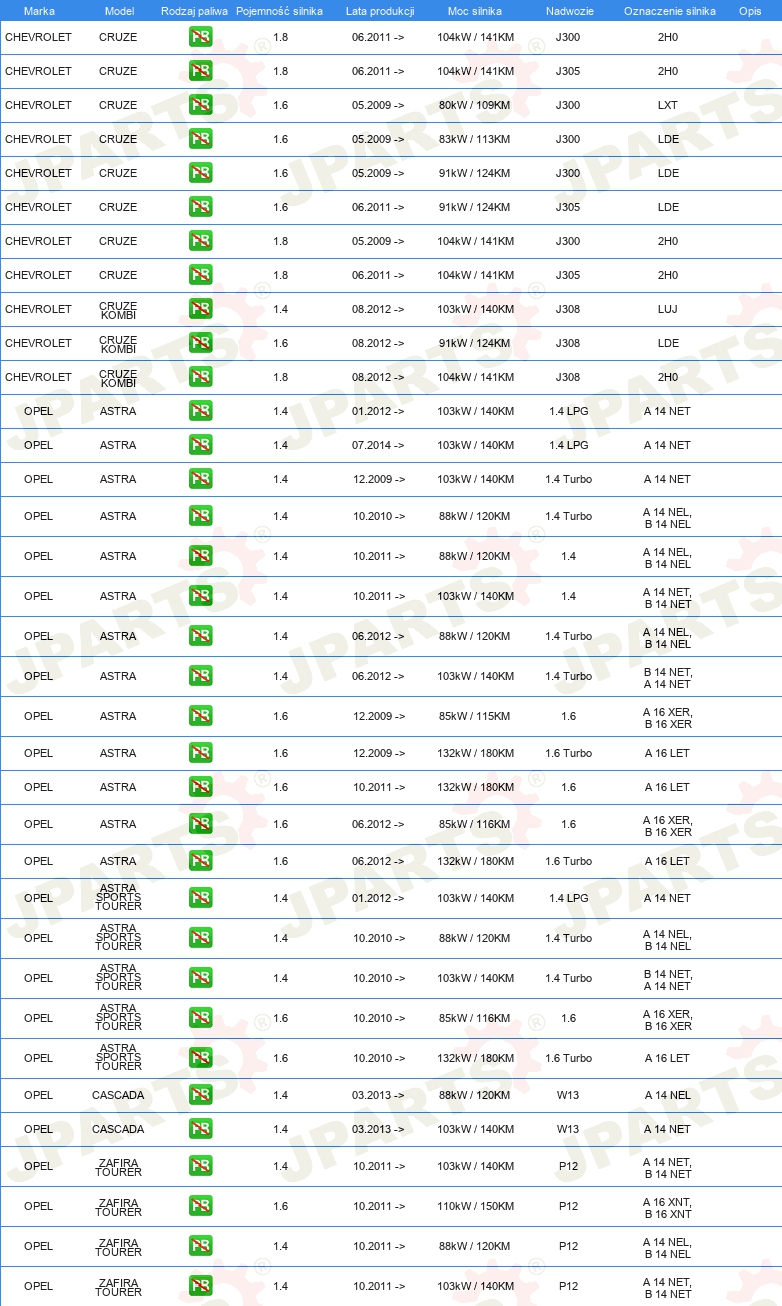Screen dimensions: 782x1306
Task: Select the LXT engine code cell
Action: pyautogui.click(x=668, y=105)
